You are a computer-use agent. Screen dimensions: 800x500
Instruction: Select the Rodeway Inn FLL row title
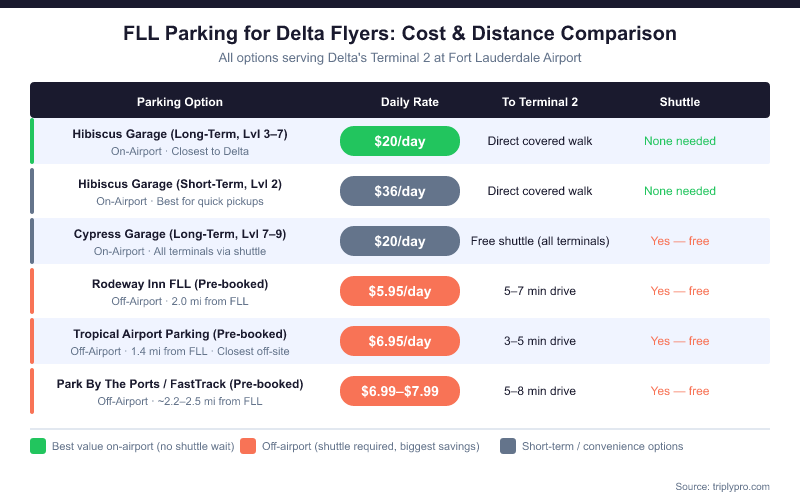click(x=180, y=284)
